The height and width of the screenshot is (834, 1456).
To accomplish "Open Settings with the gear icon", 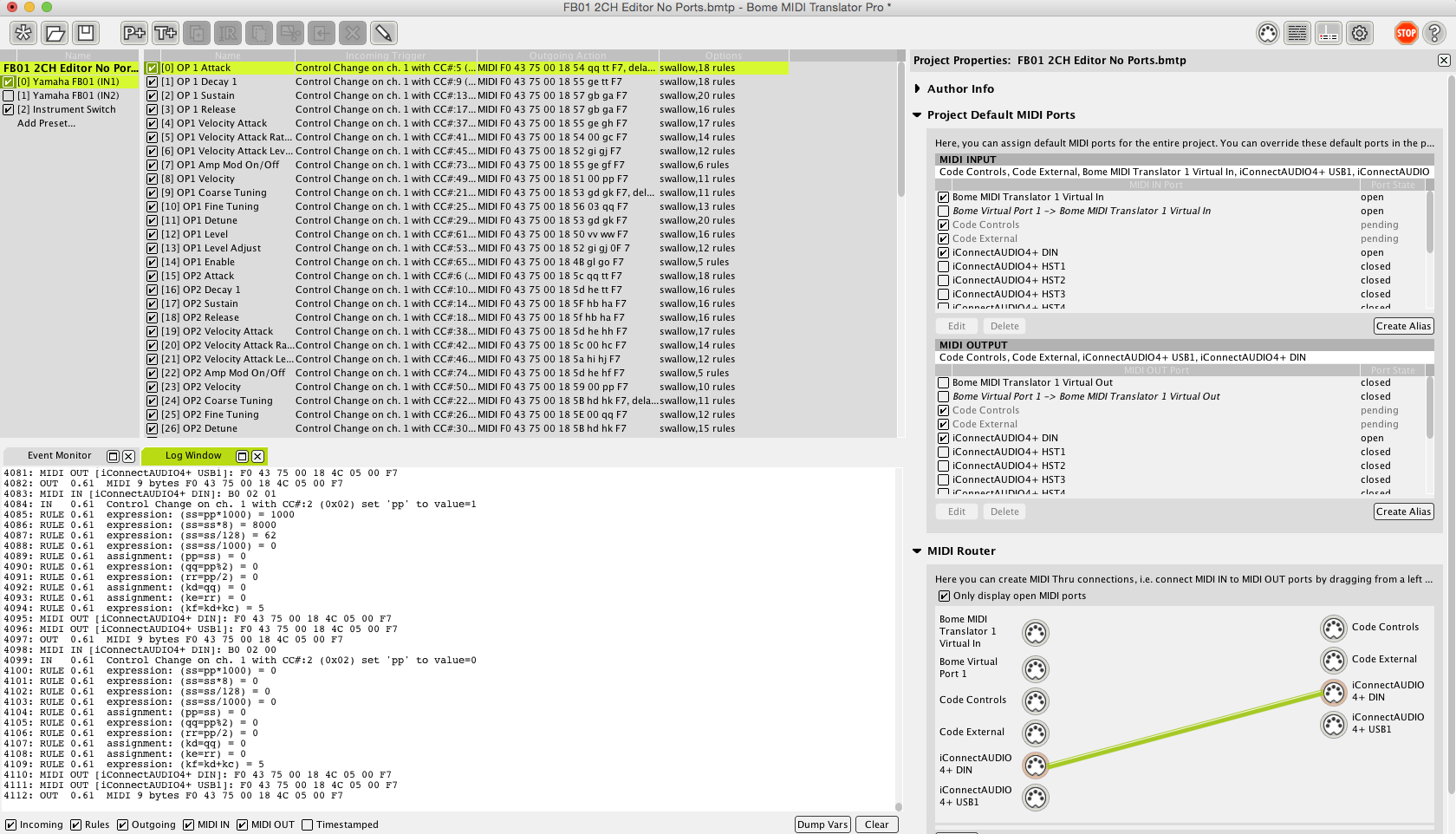I will (x=1360, y=33).
